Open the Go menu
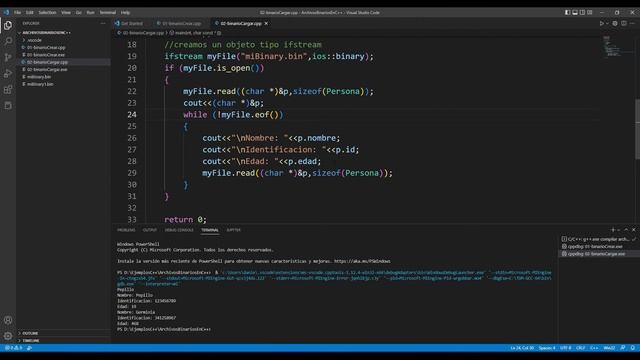 pyautogui.click(x=78, y=12)
